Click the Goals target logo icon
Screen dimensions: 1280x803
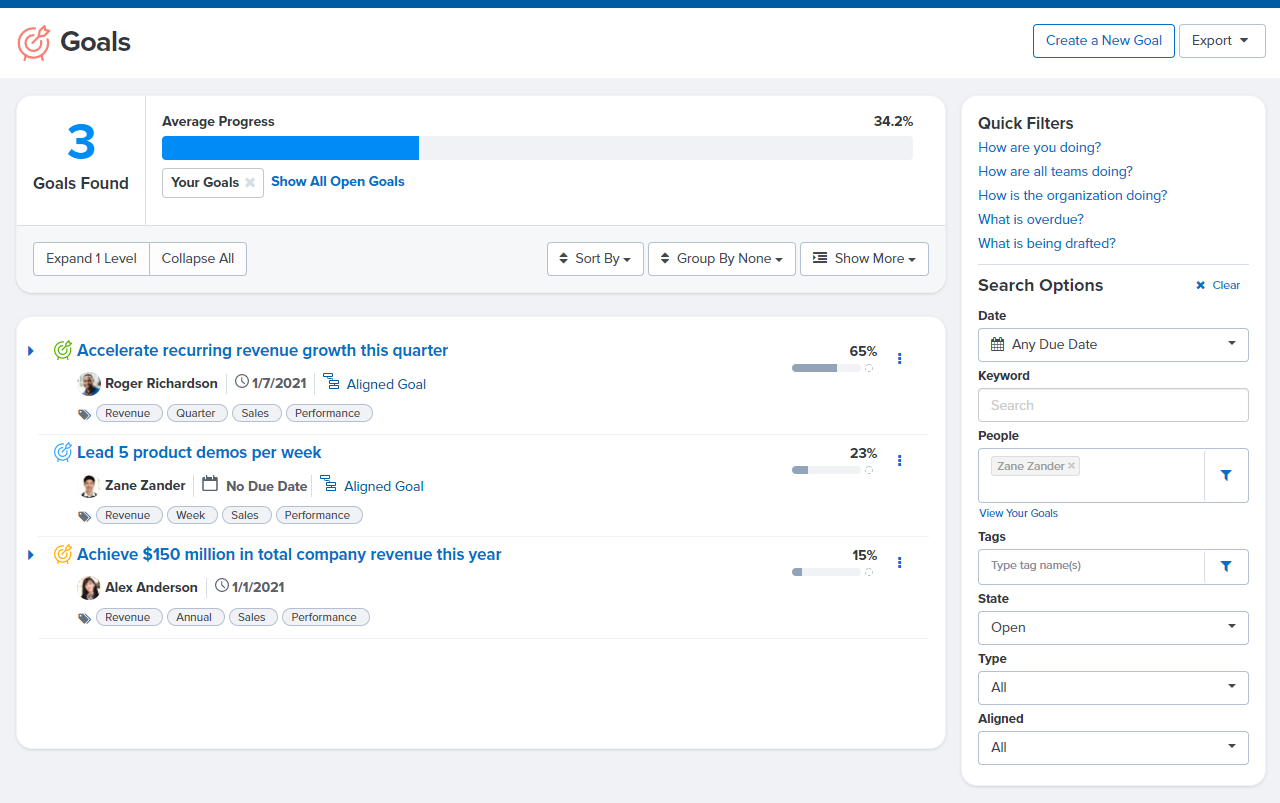pos(34,42)
